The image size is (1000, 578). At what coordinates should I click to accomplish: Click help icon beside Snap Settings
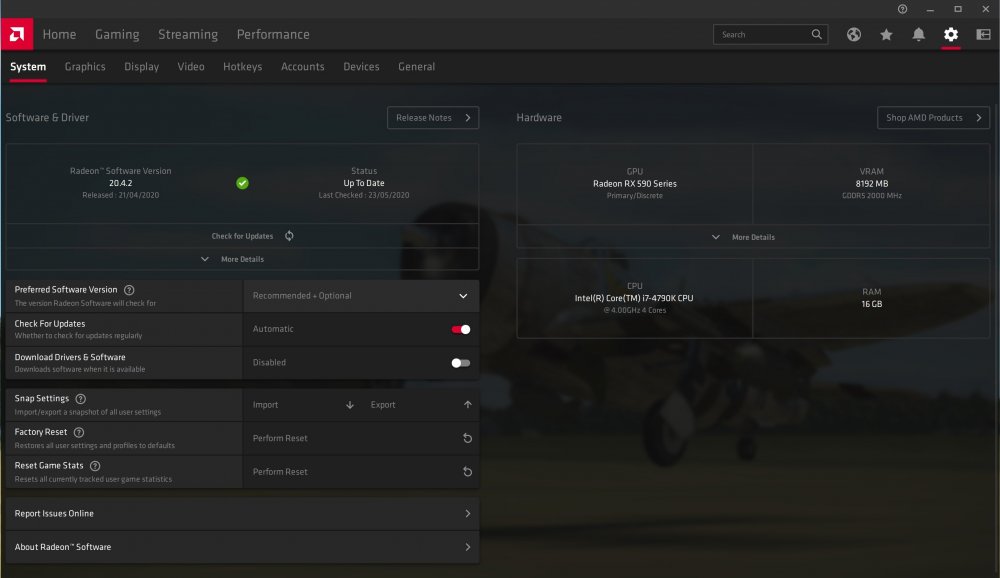80,399
